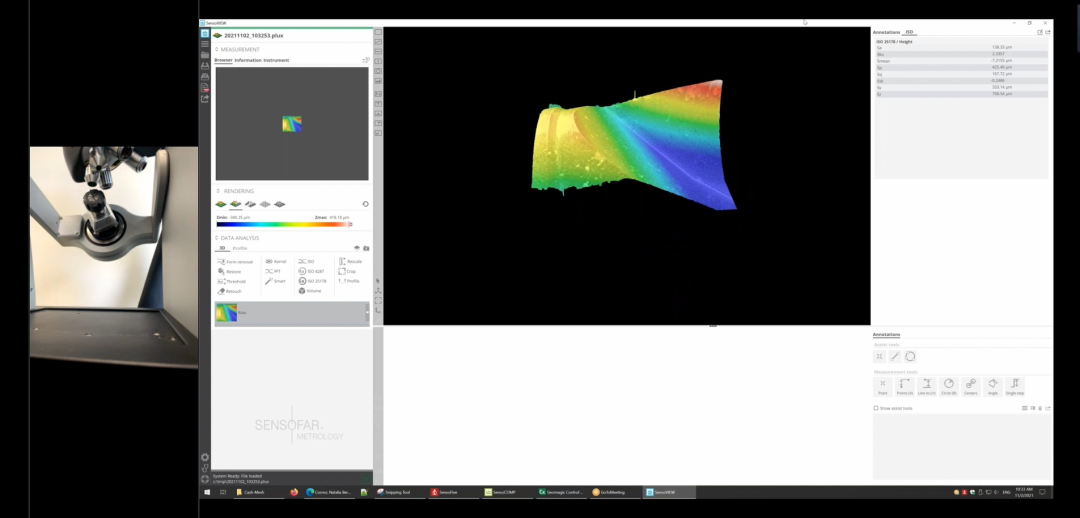
Task: Click the circle assist tool icon
Action: click(x=910, y=356)
